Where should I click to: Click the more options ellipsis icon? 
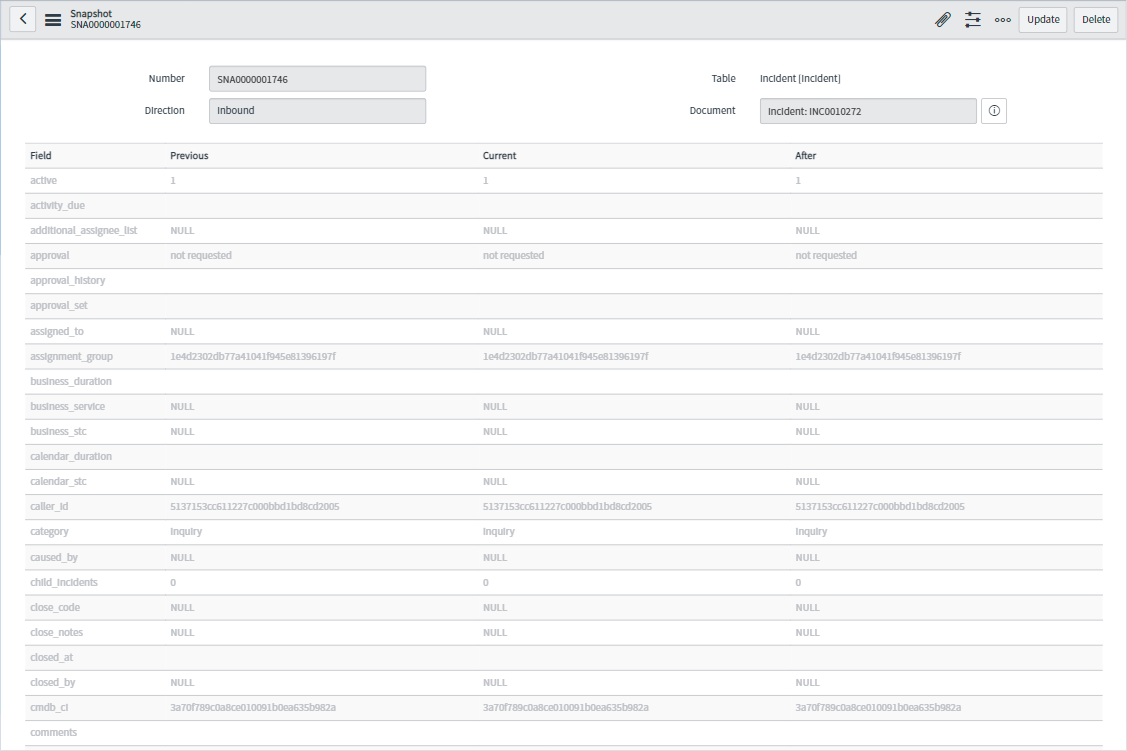(x=1002, y=19)
